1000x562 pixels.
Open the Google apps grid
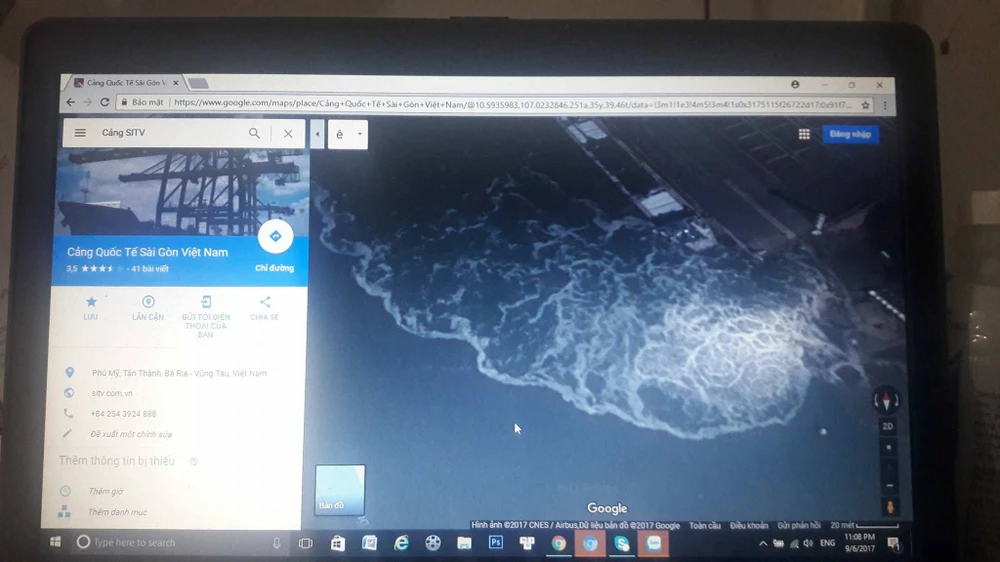(x=804, y=134)
